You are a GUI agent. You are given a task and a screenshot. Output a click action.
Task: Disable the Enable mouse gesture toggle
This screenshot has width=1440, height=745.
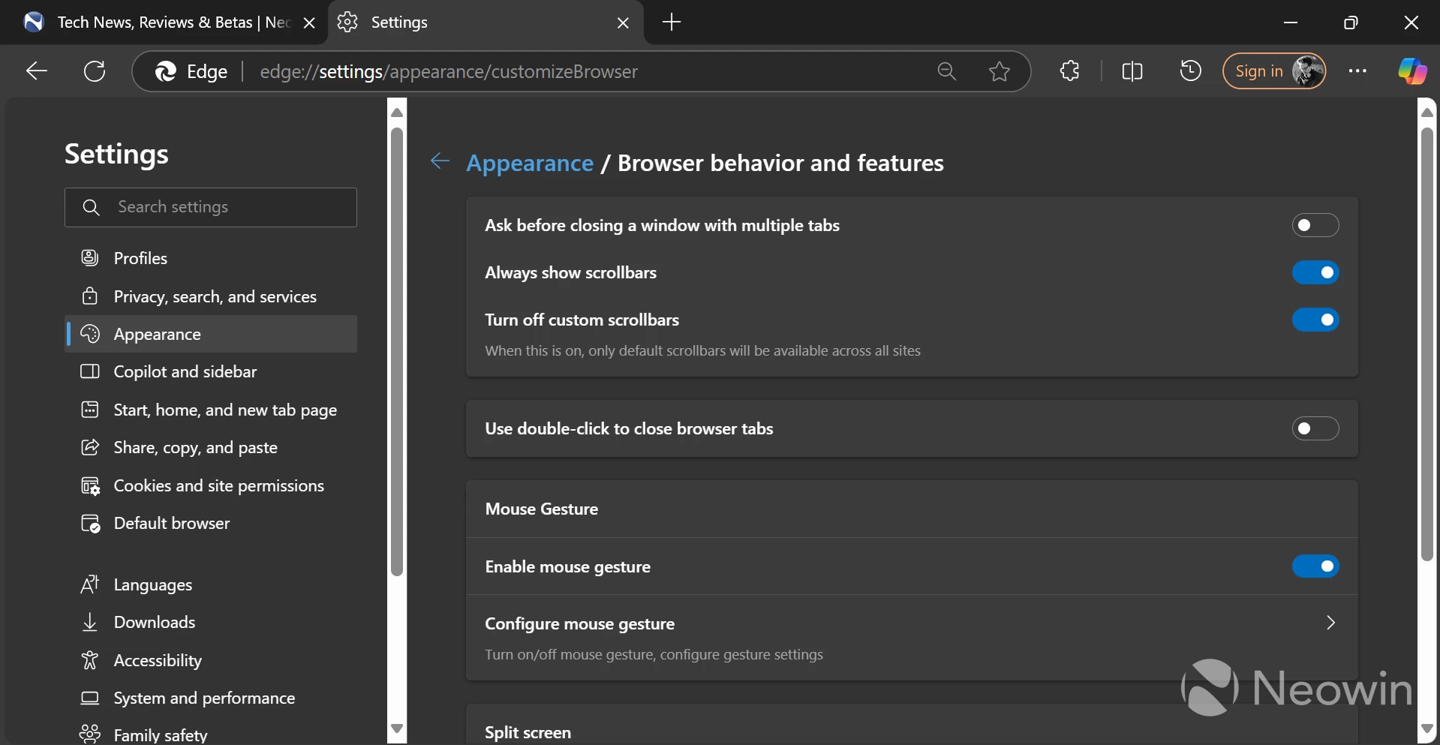pos(1314,566)
